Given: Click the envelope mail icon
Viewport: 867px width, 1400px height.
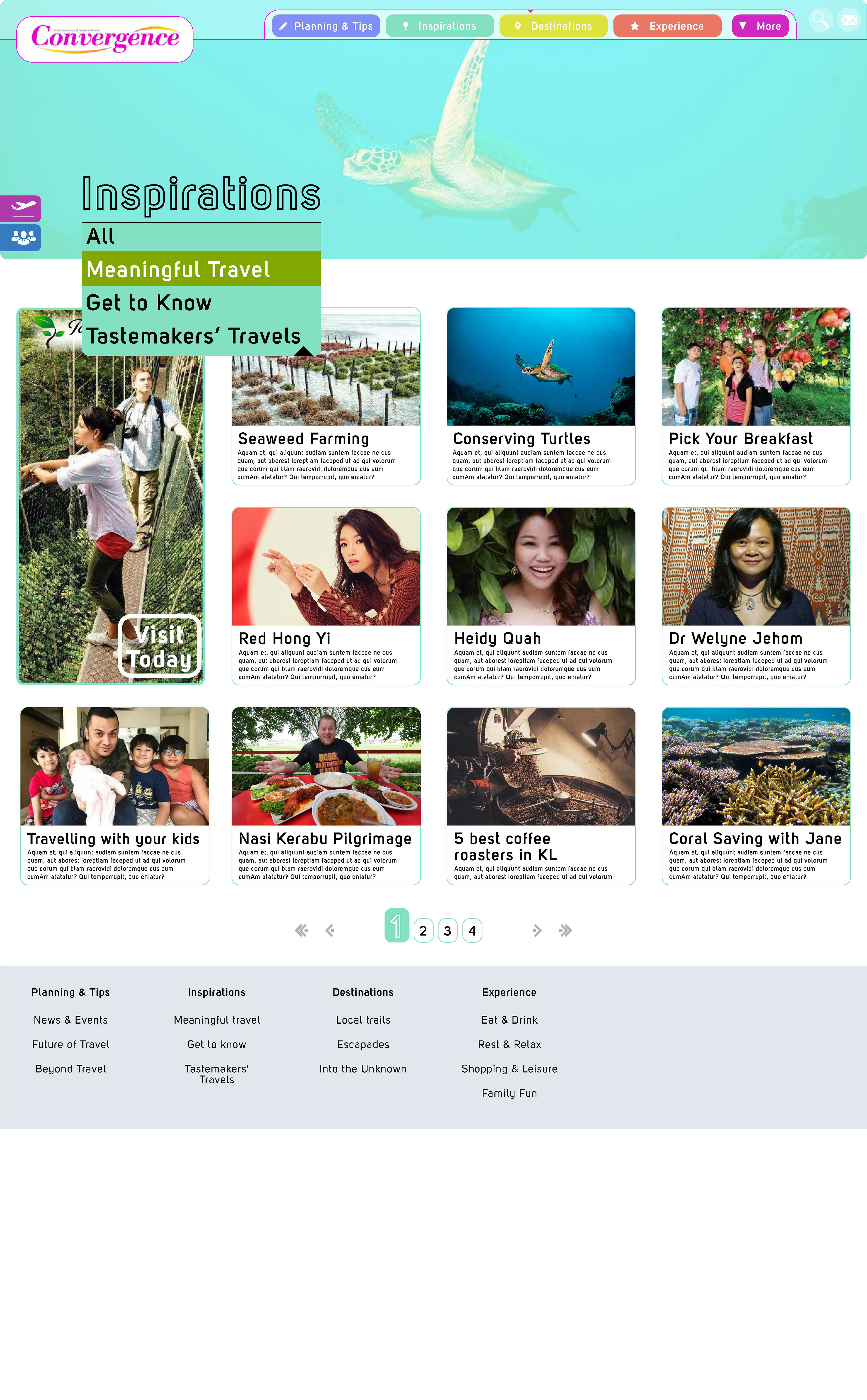Looking at the screenshot, I should point(849,20).
